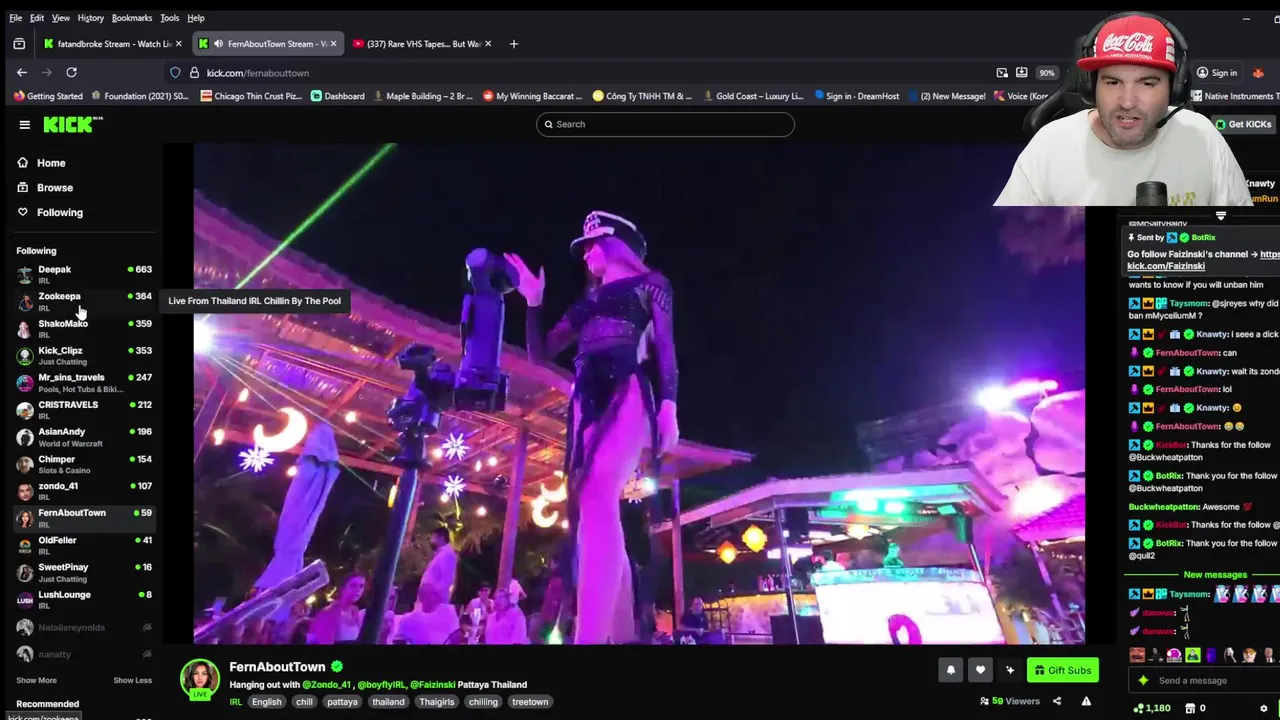Select the IRL category tag
Image resolution: width=1280 pixels, height=720 pixels.
236,702
